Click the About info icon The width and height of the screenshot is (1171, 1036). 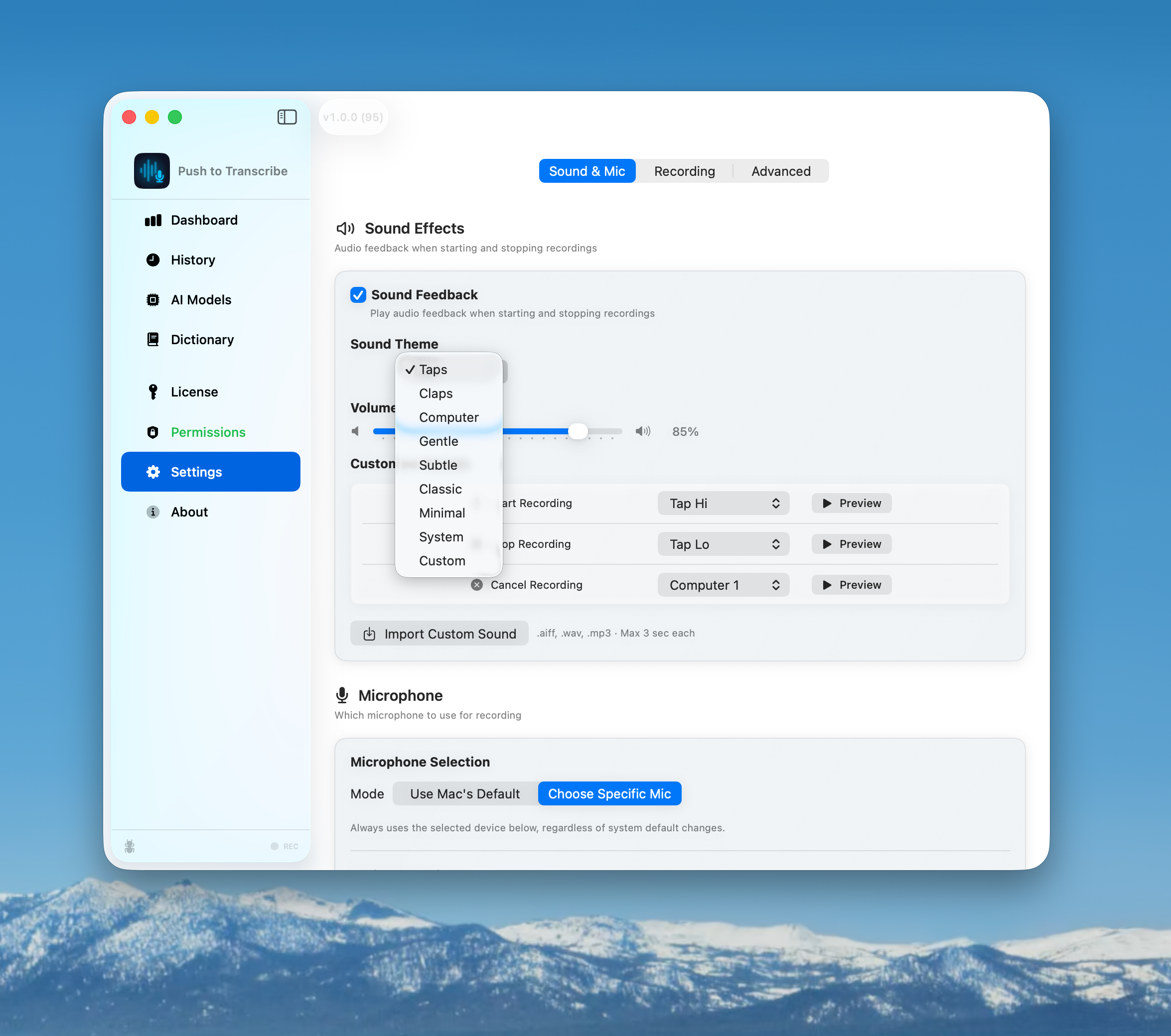(152, 512)
